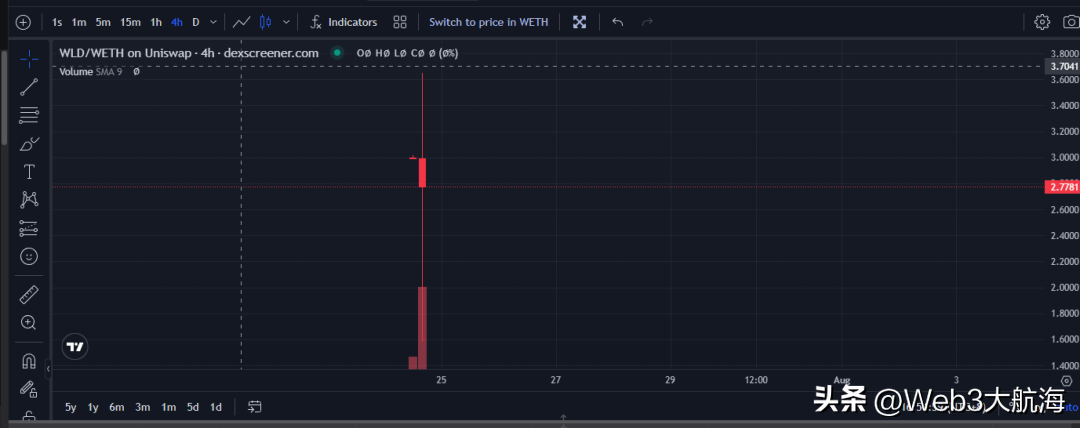This screenshot has width=1080, height=428.
Task: Open the brush drawing tool
Action: click(29, 143)
